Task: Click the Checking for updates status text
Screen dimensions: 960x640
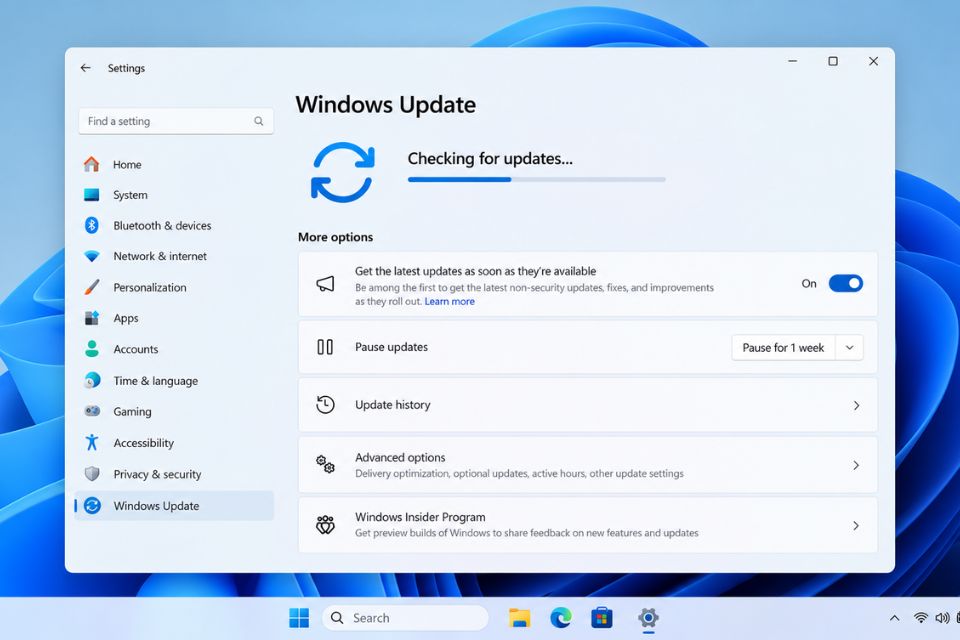Action: pyautogui.click(x=490, y=159)
